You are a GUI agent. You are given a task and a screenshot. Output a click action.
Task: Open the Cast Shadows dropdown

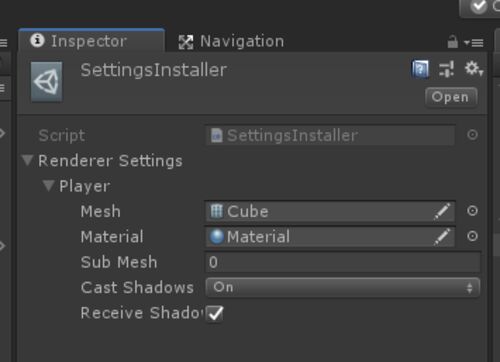tap(343, 287)
